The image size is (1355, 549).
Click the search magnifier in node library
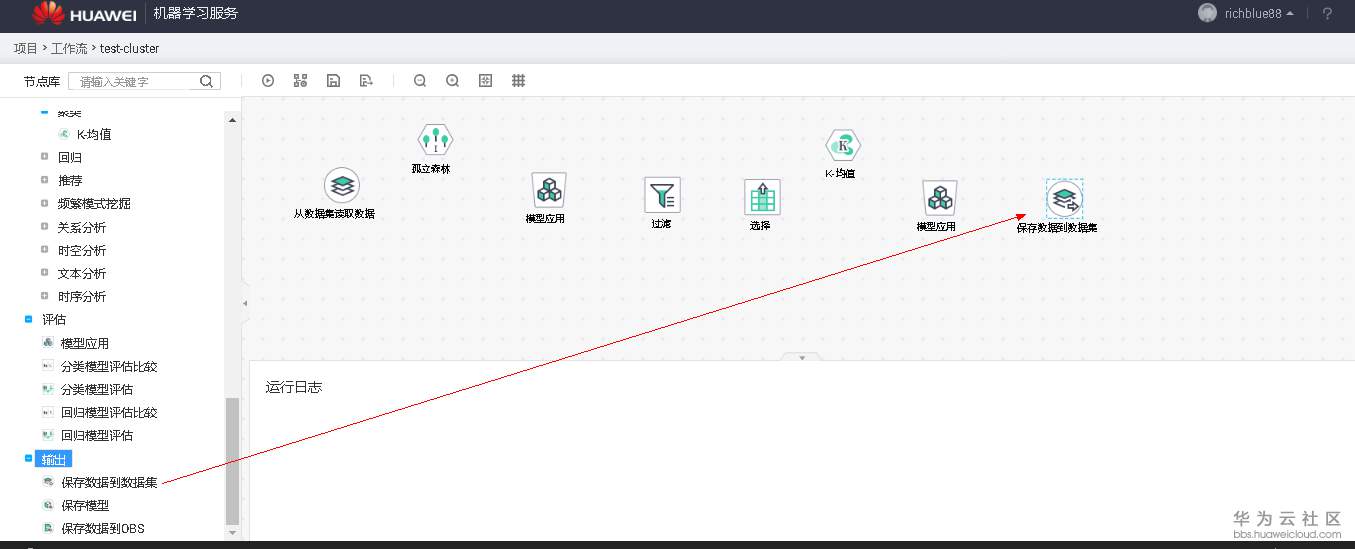pyautogui.click(x=206, y=81)
